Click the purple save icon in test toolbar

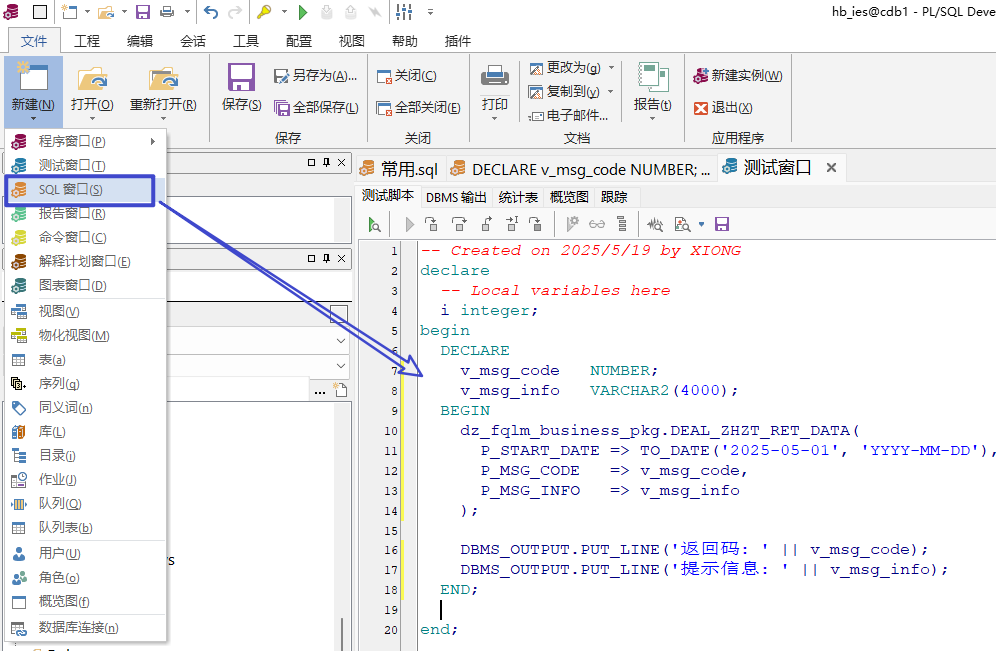tap(722, 224)
